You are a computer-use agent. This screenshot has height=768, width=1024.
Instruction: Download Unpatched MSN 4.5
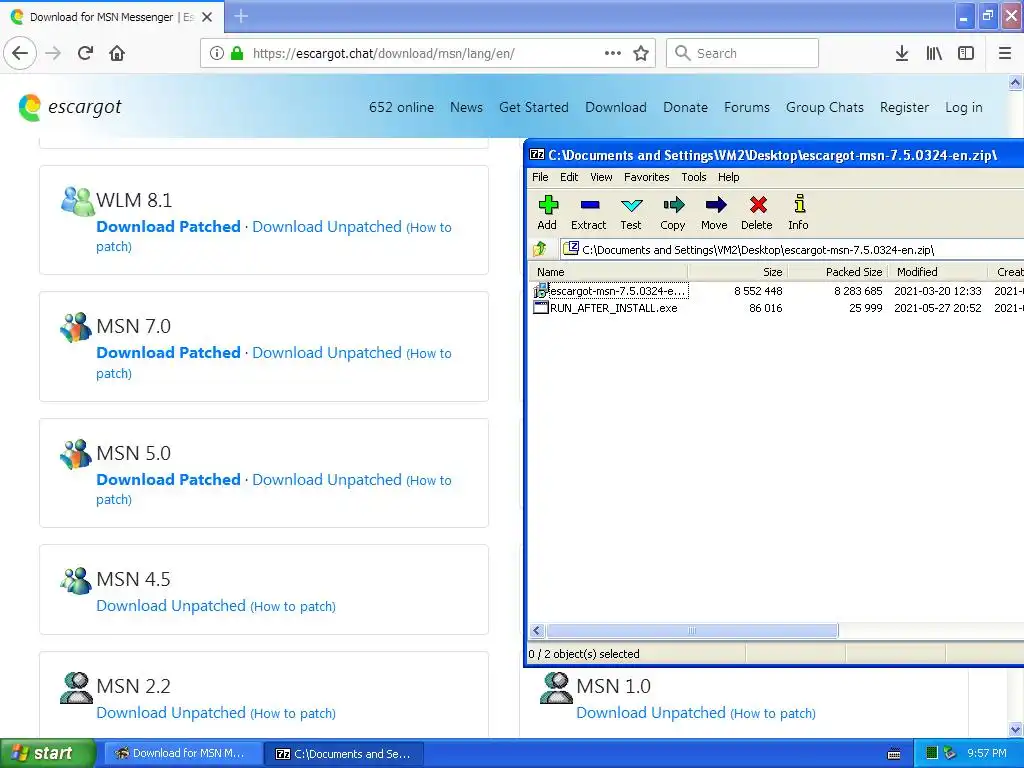pos(171,605)
